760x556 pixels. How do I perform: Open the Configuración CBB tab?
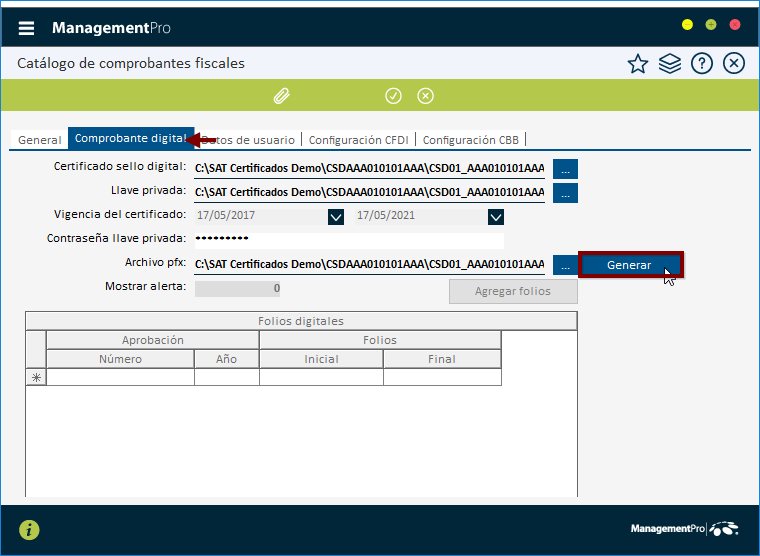471,140
